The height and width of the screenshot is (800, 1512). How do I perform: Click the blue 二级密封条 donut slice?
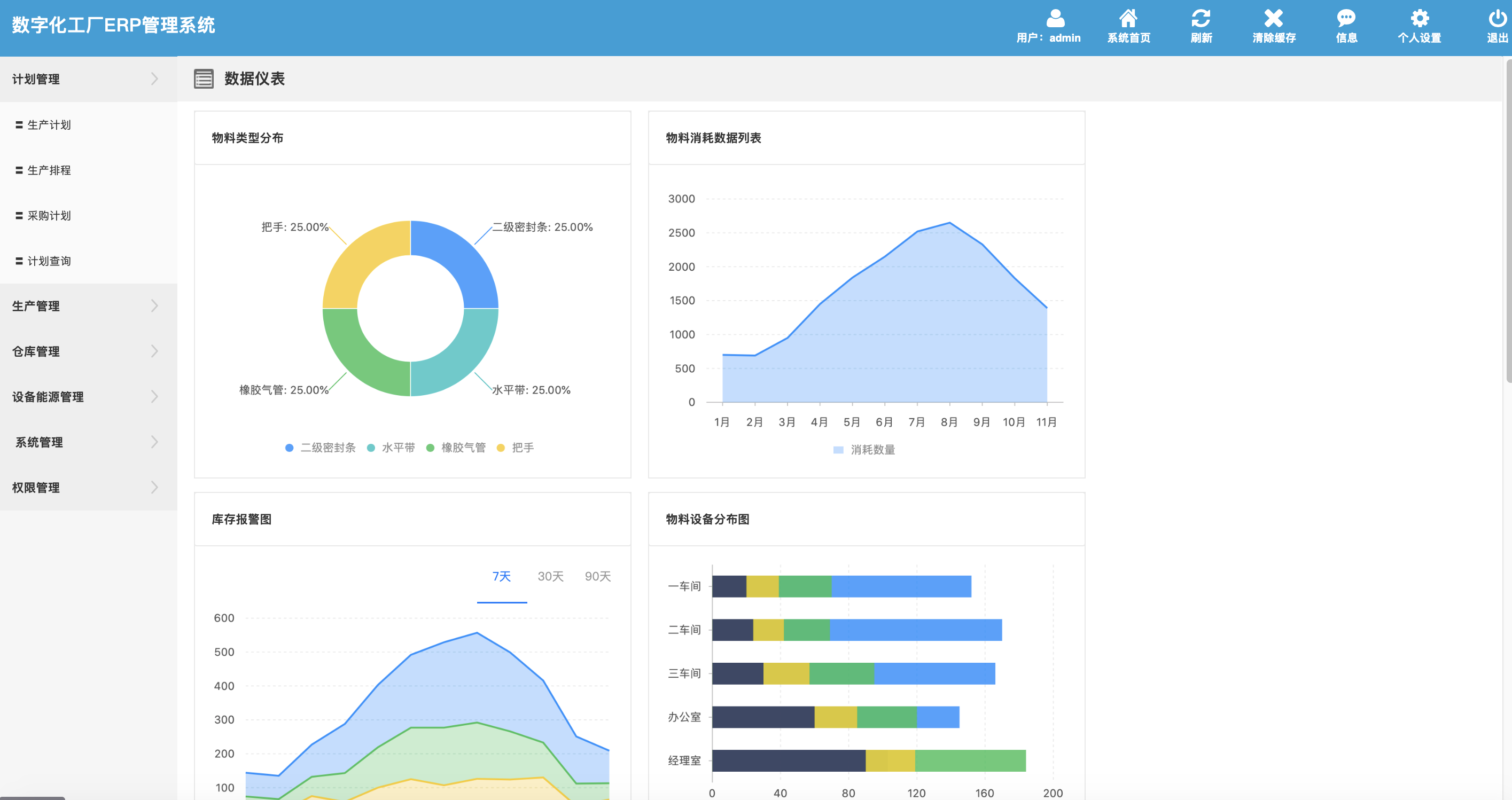pos(461,258)
